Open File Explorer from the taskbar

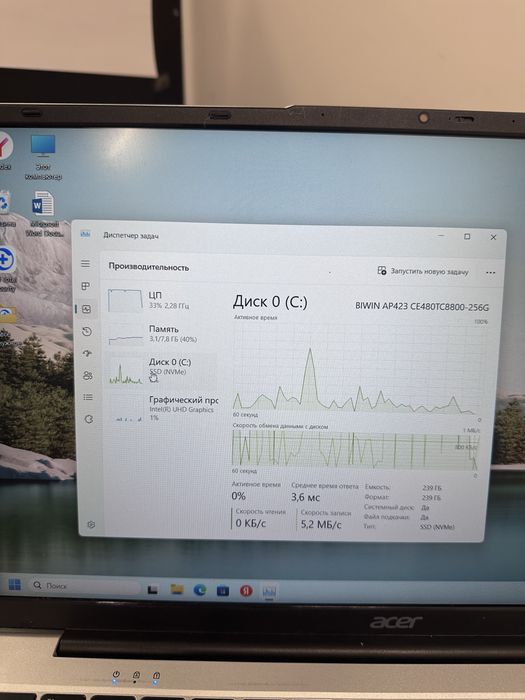(177, 590)
